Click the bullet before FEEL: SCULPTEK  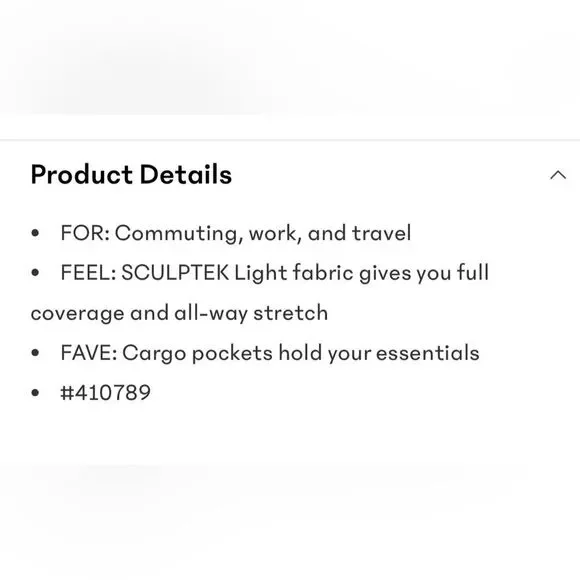tap(36, 273)
